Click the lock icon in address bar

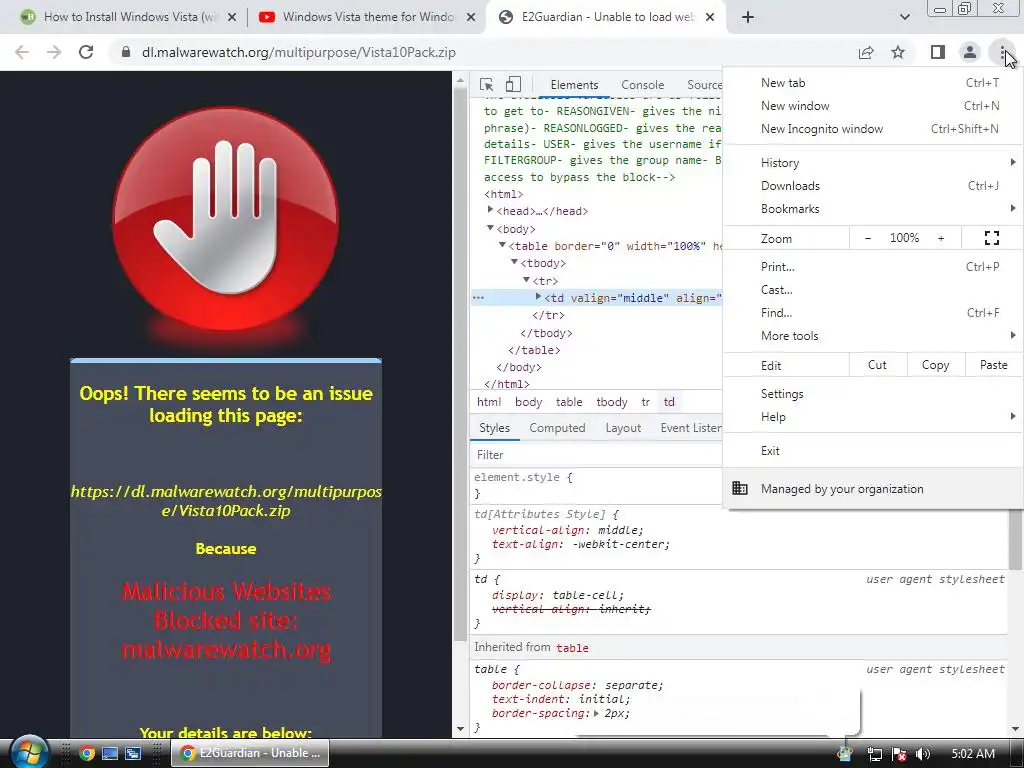coord(125,52)
